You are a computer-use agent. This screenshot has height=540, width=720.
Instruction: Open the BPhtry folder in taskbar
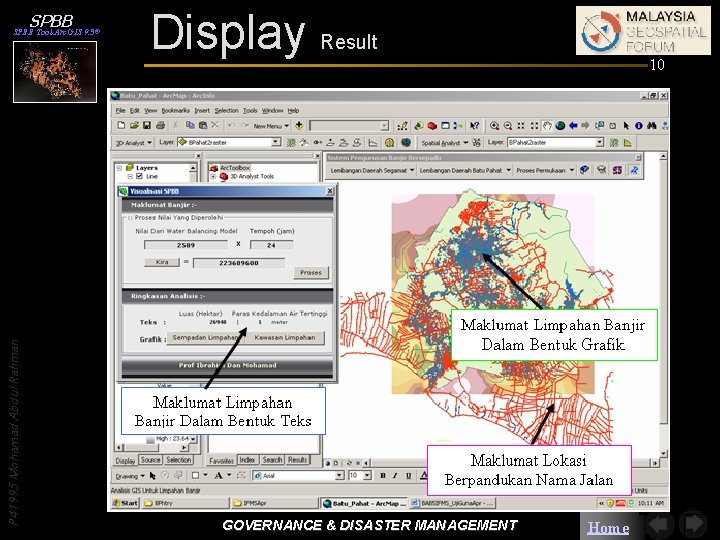pos(185,503)
